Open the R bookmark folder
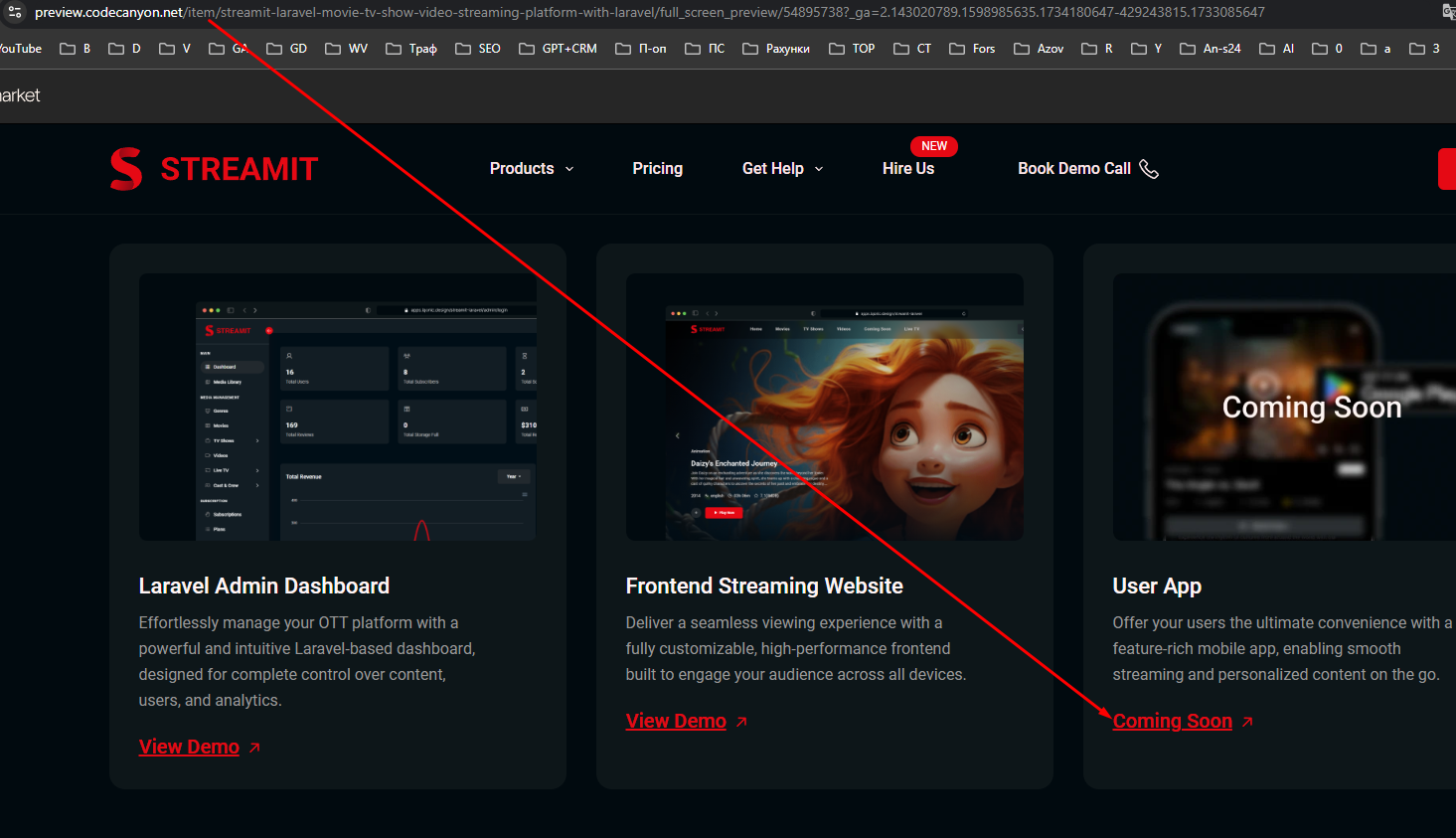The height and width of the screenshot is (838, 1456). click(x=1097, y=48)
